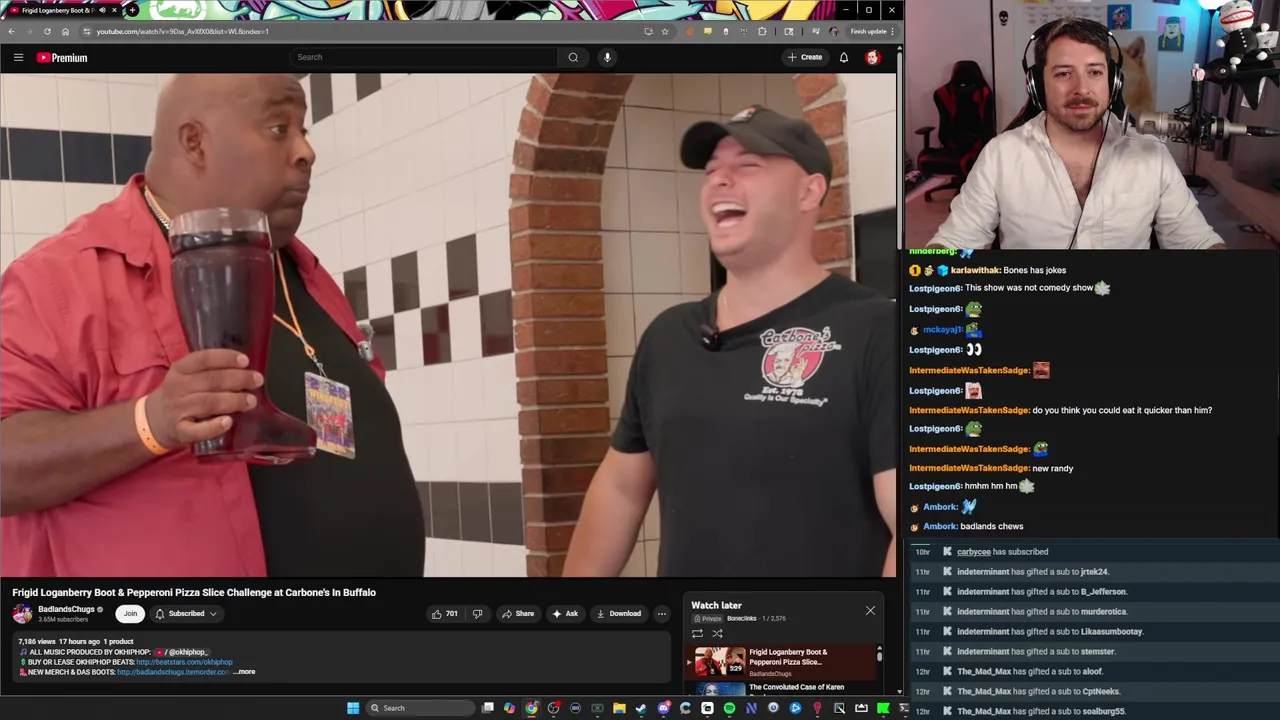Open the Create menu

click(804, 57)
